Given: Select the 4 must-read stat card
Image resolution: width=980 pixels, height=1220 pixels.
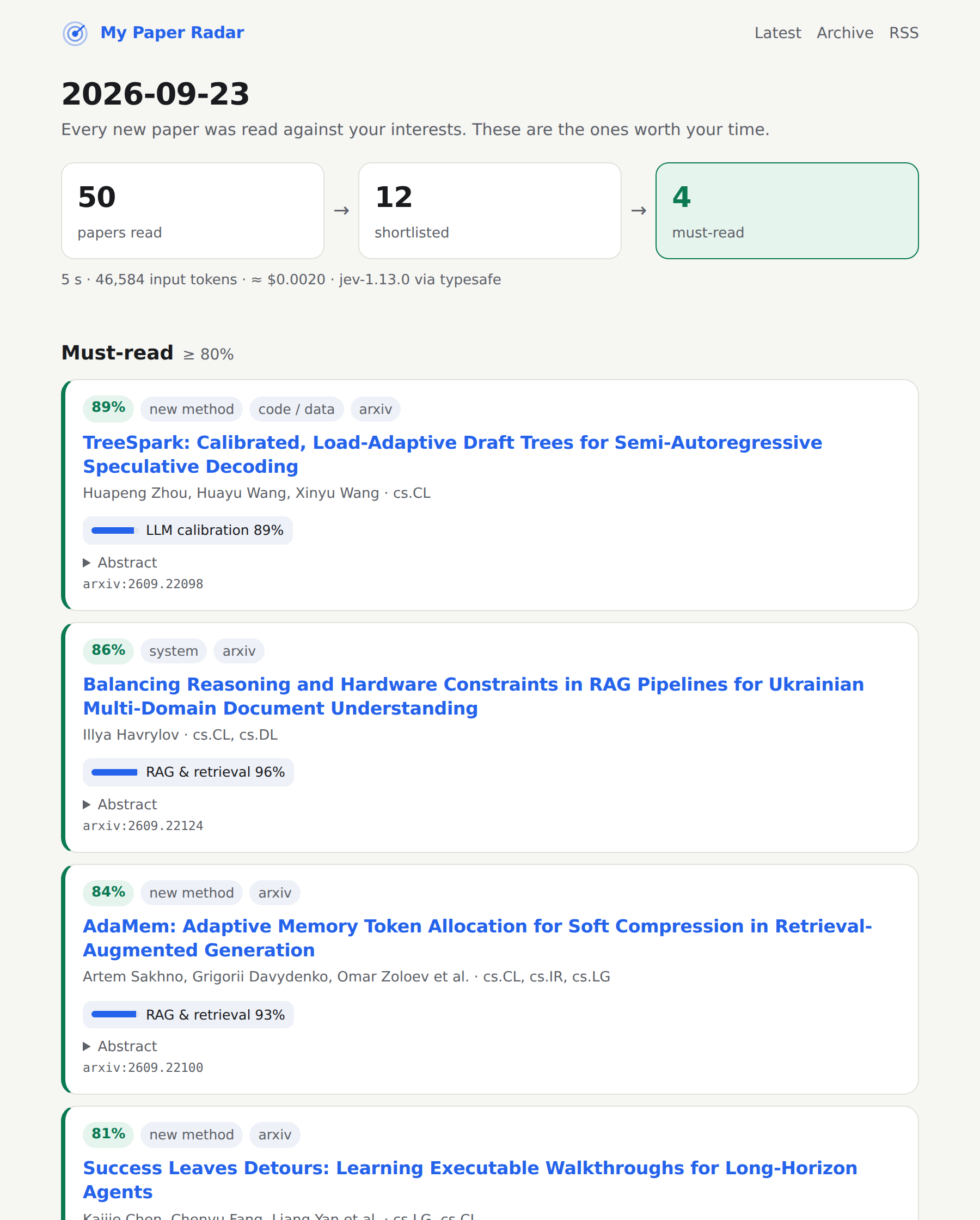Looking at the screenshot, I should (787, 210).
